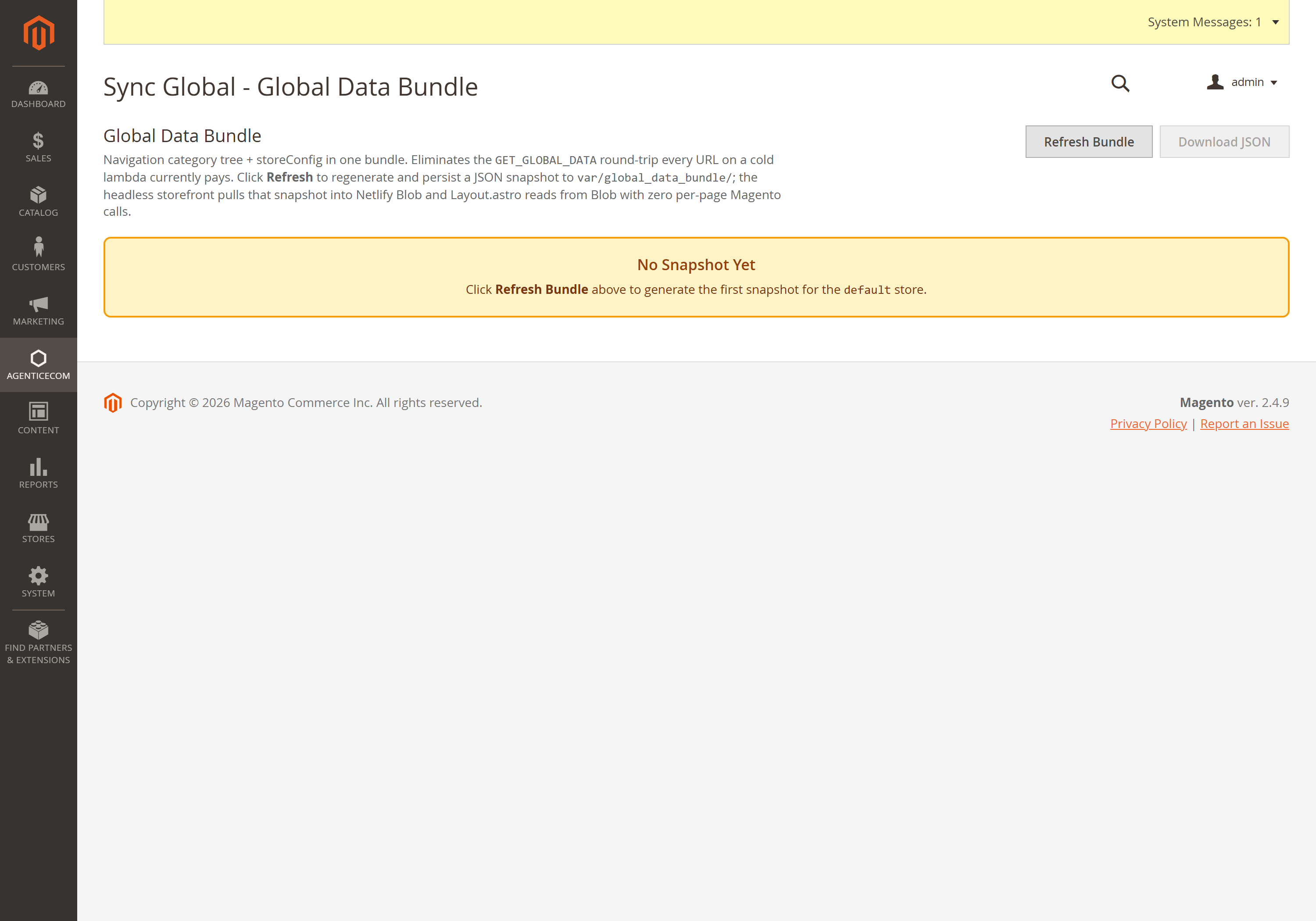Click the search magnifier icon

coord(1120,84)
